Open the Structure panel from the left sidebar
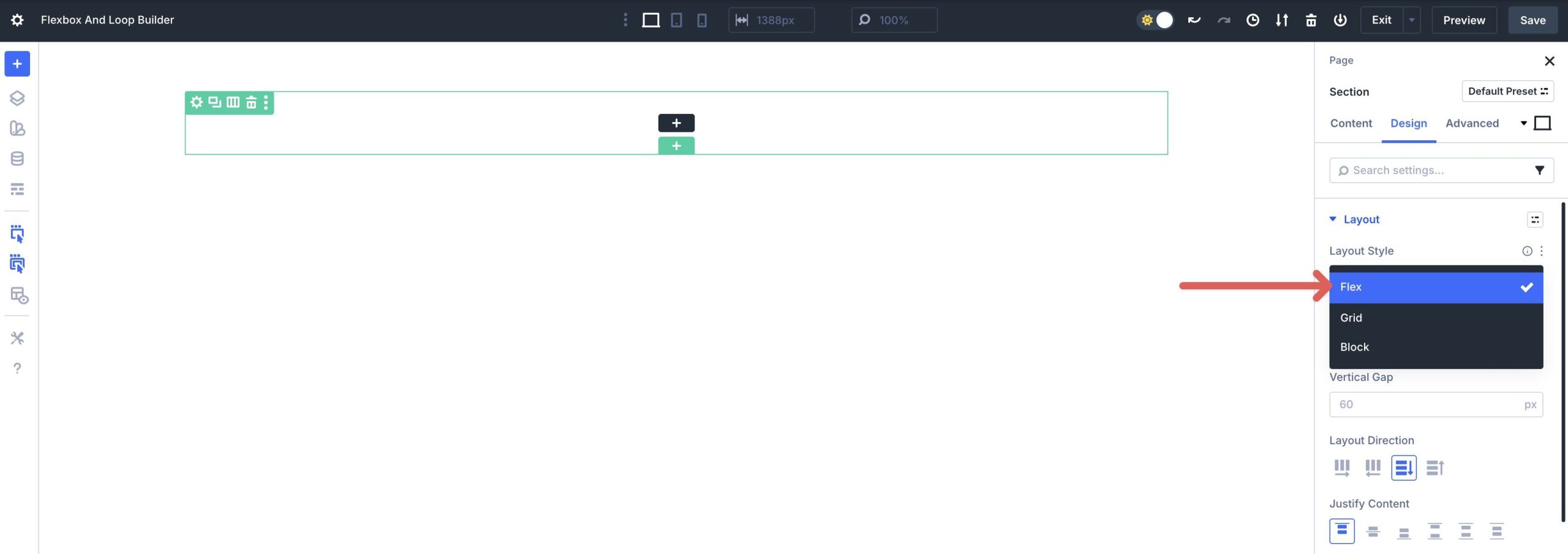The height and width of the screenshot is (554, 1568). (x=17, y=97)
